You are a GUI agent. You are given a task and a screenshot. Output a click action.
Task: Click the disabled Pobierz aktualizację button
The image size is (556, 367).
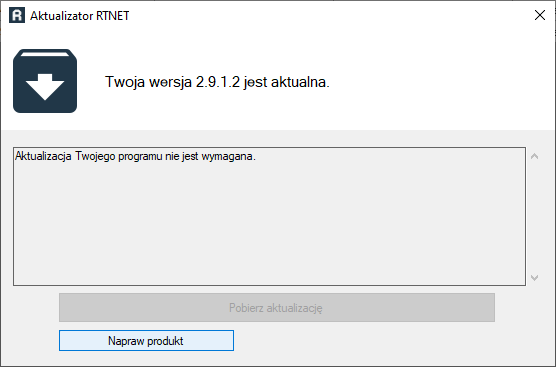(277, 307)
